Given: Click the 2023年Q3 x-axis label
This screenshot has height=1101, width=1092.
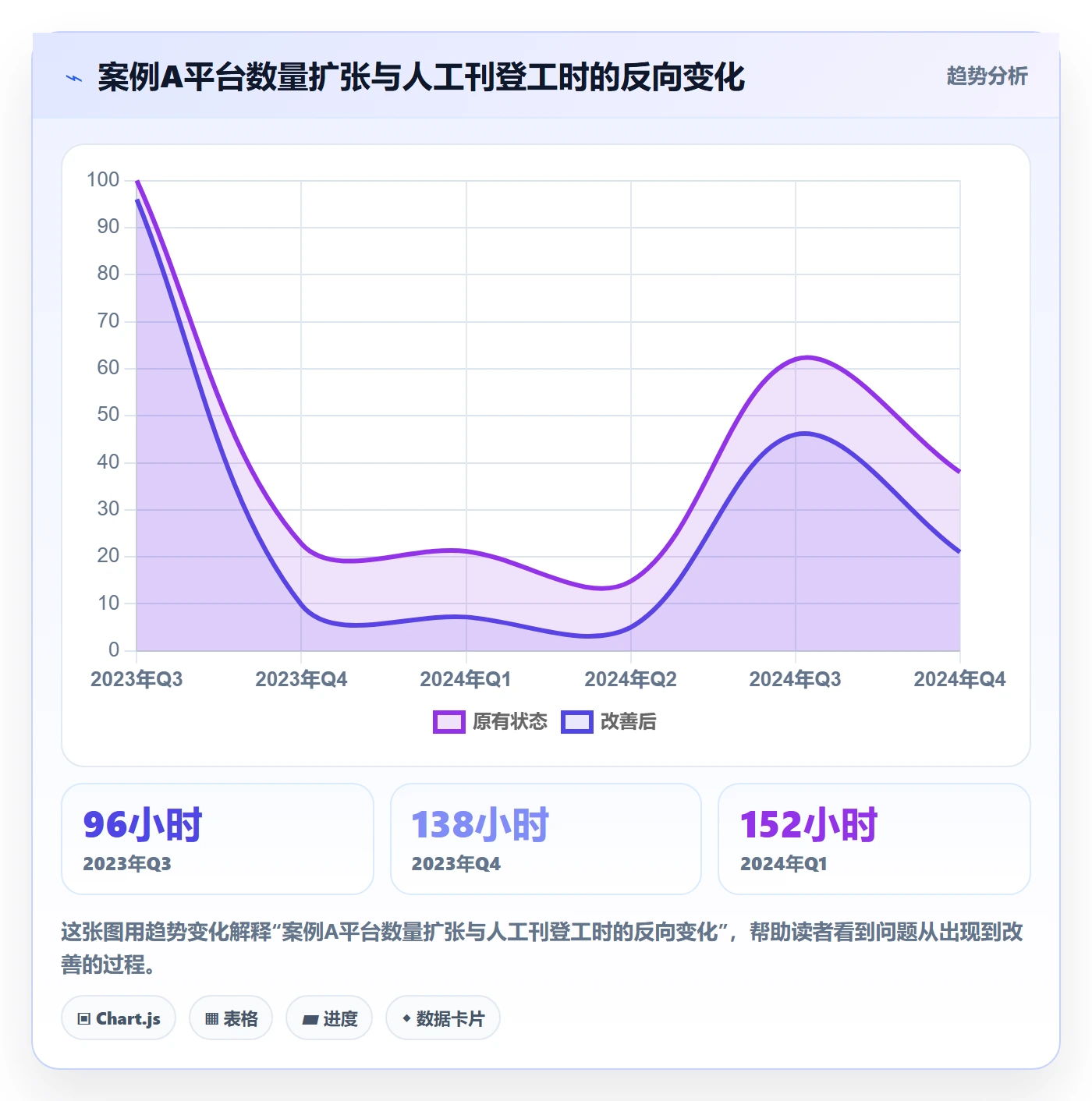Looking at the screenshot, I should coord(136,679).
